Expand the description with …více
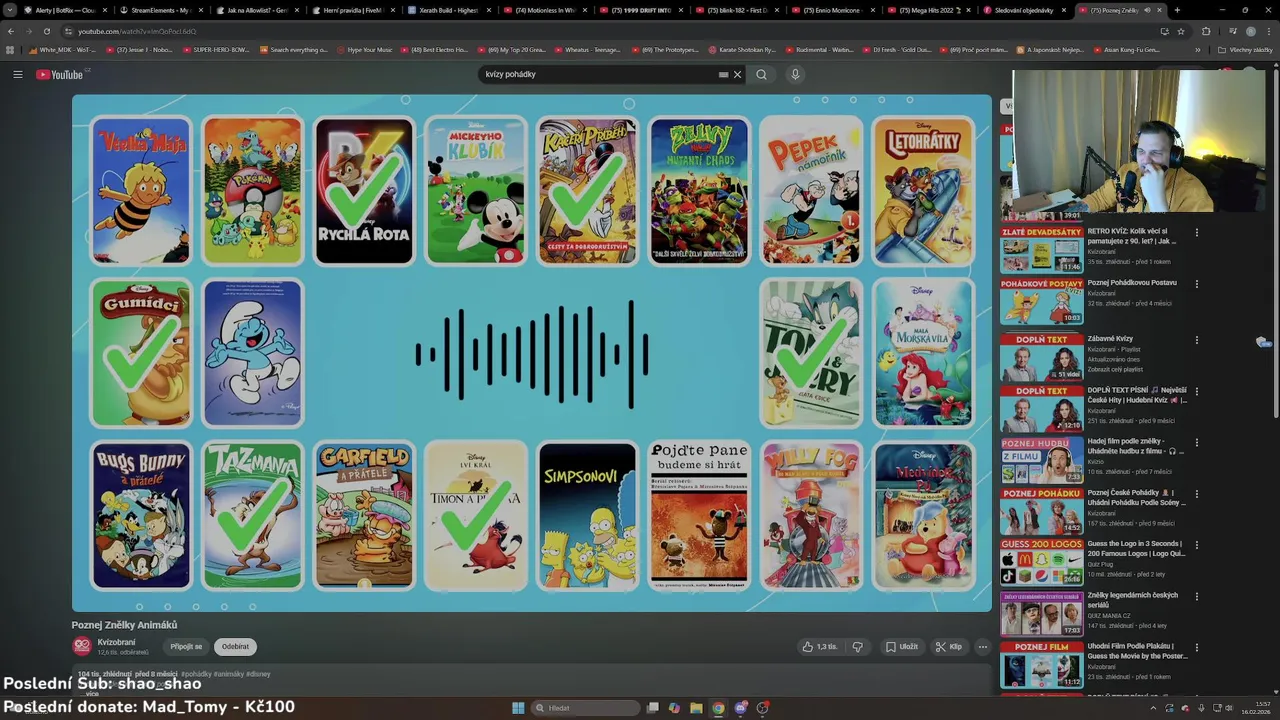Viewport: 1280px width, 720px height. (92, 693)
